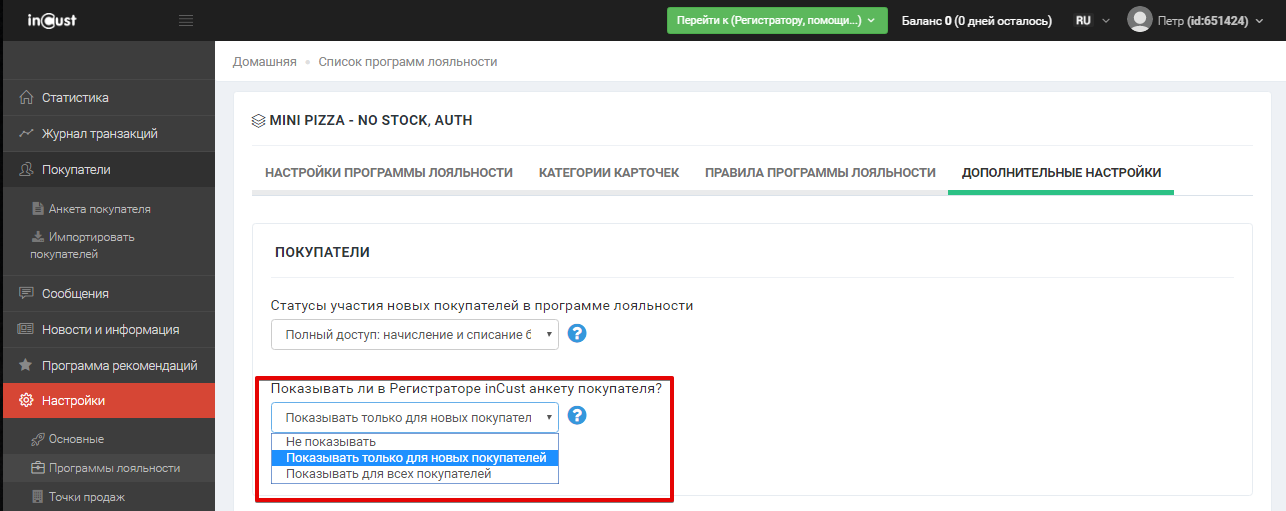The image size is (1286, 511).
Task: Open Новости и информация in the sidebar
Action: click(107, 330)
